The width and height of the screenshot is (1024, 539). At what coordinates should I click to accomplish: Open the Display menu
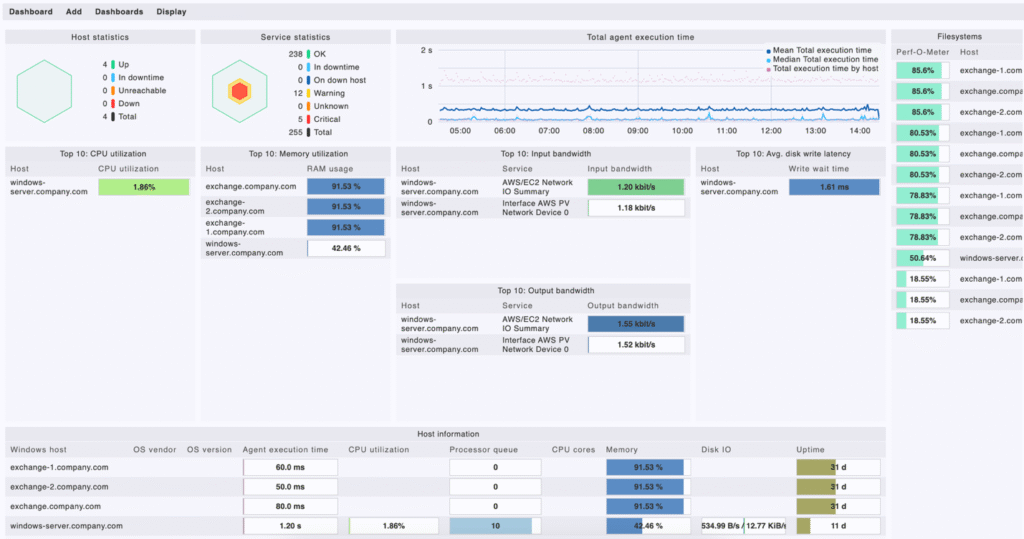coord(171,12)
